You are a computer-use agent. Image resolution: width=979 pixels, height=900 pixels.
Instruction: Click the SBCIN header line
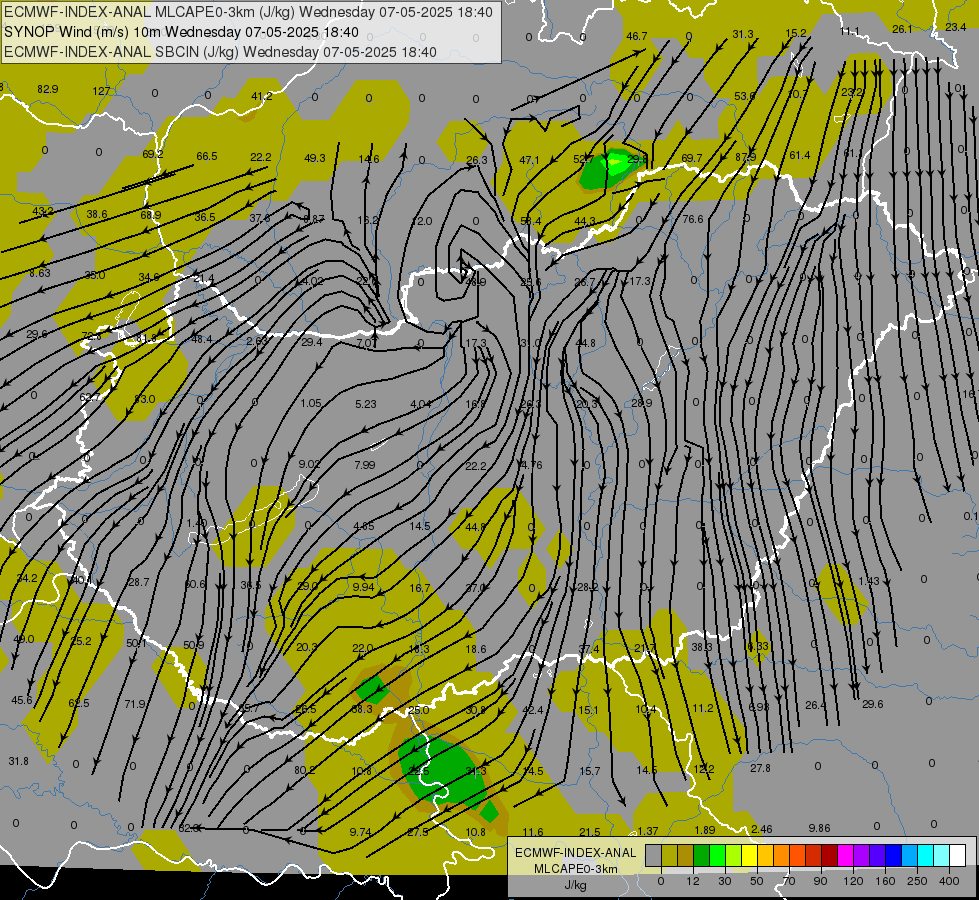pos(220,52)
